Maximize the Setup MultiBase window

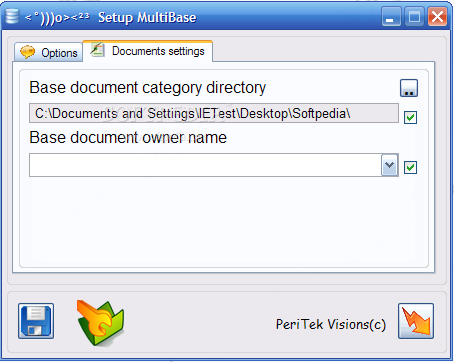tap(414, 16)
